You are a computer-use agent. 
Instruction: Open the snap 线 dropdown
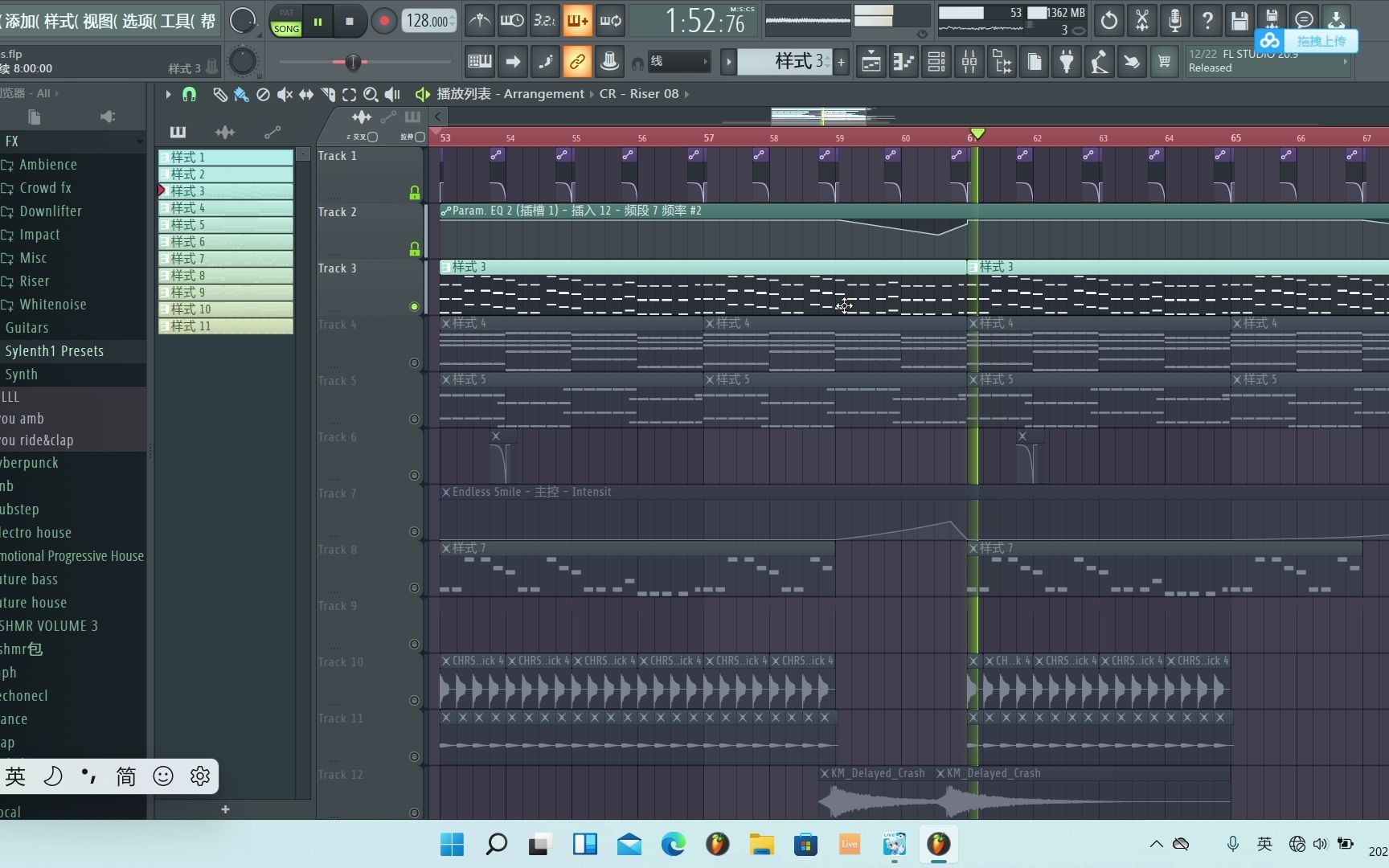pyautogui.click(x=679, y=61)
